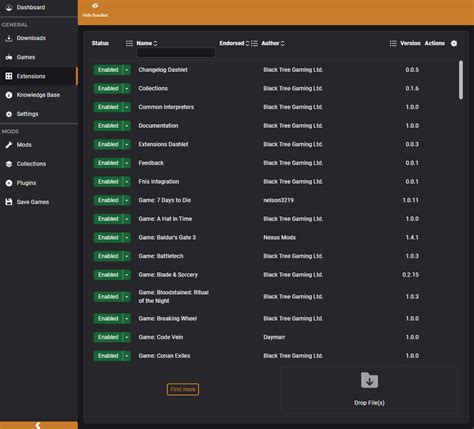Click version 1.4.1 of Baldur's Gate 3
This screenshot has width=474, height=429.
(412, 238)
